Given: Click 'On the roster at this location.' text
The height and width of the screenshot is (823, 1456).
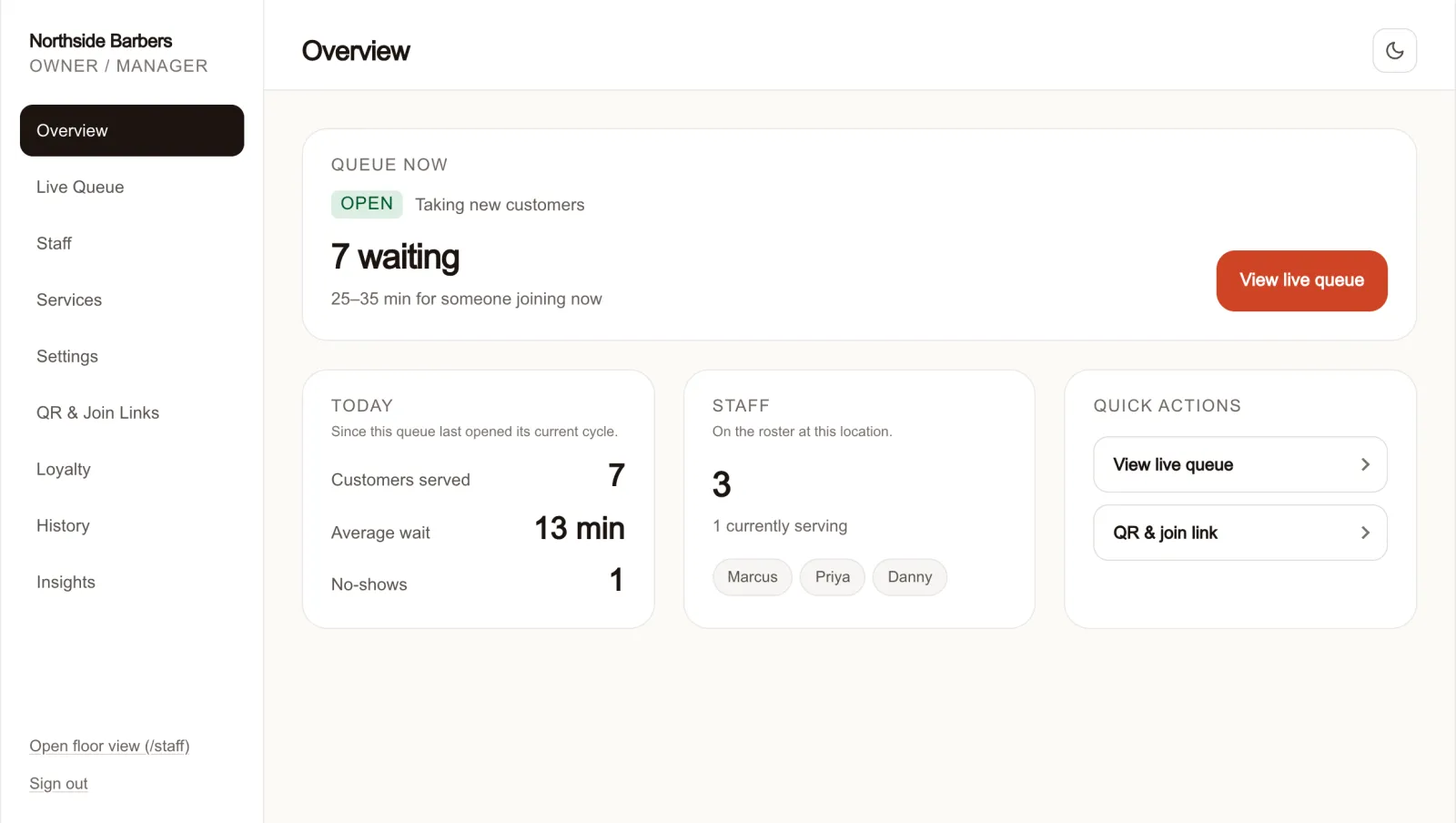Looking at the screenshot, I should 803,432.
